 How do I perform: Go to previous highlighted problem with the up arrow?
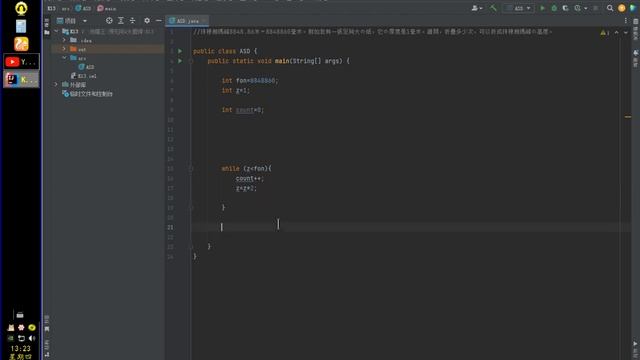(616, 32)
